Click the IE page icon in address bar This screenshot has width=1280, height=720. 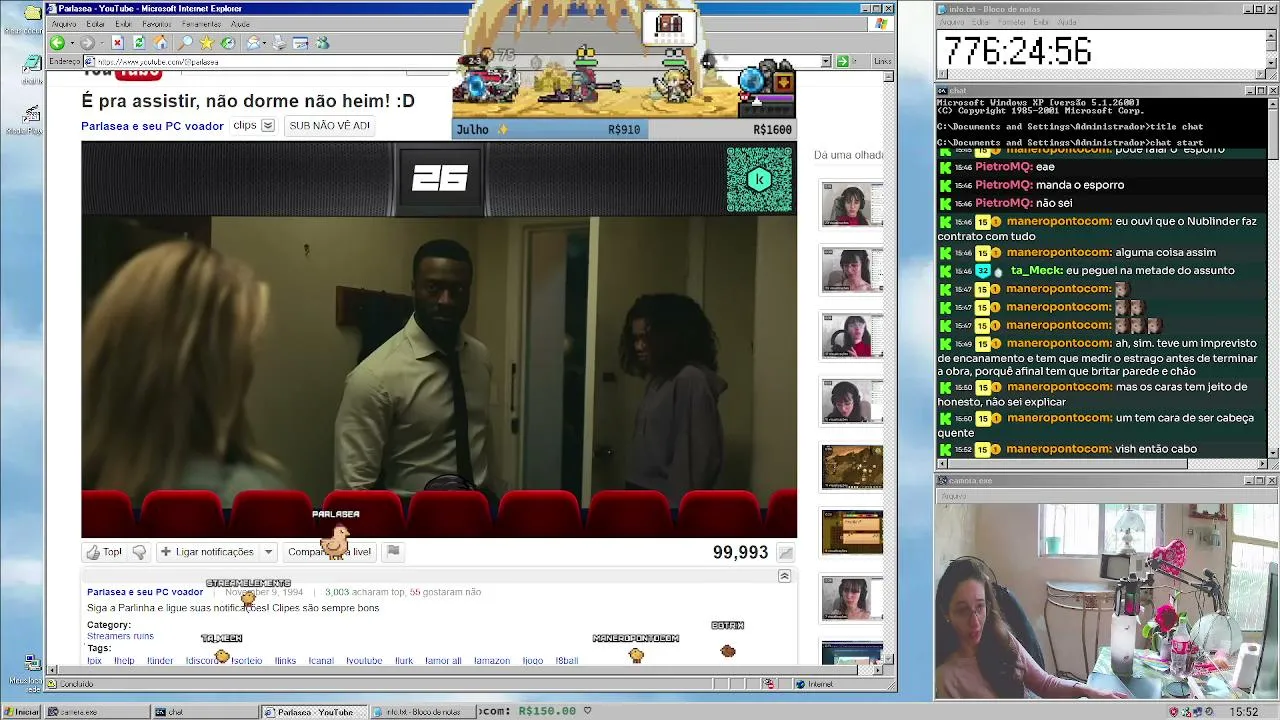(90, 61)
